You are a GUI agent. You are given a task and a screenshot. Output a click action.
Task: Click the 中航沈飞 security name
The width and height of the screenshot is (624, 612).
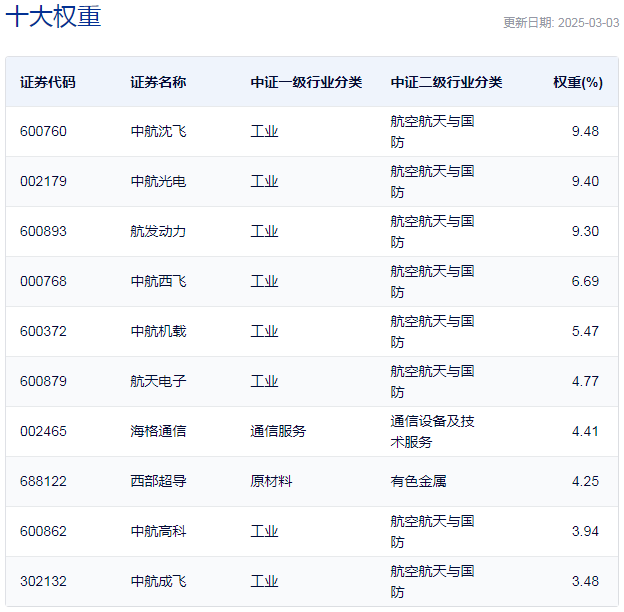(158, 131)
